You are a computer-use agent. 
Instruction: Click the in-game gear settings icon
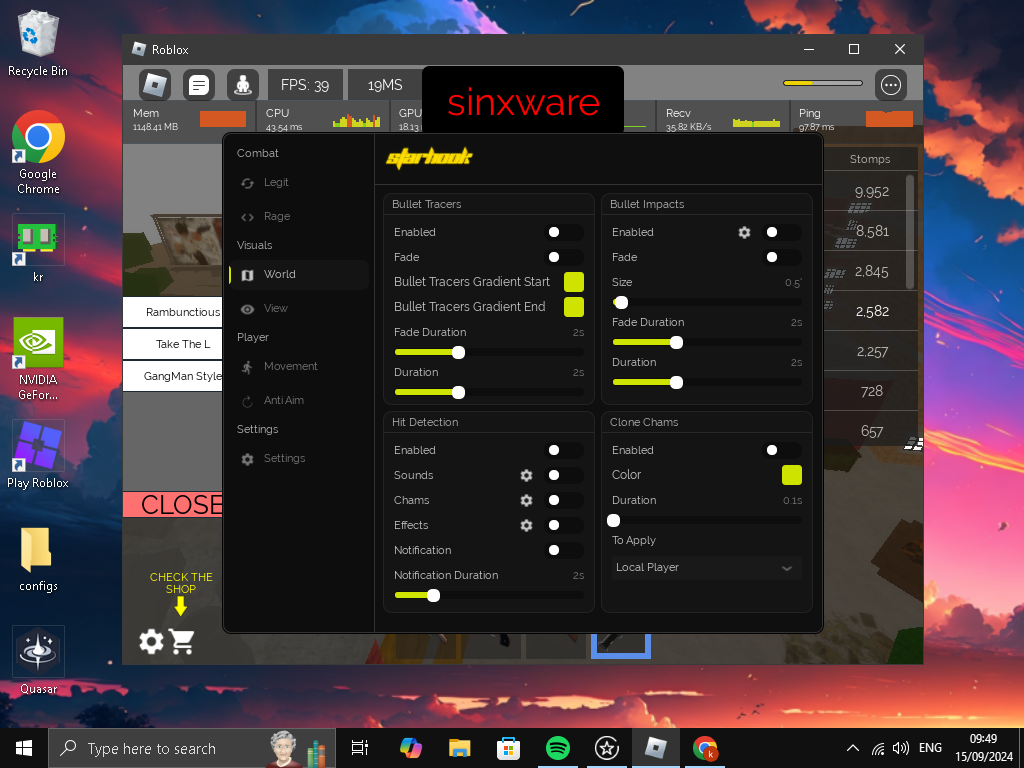tap(152, 641)
